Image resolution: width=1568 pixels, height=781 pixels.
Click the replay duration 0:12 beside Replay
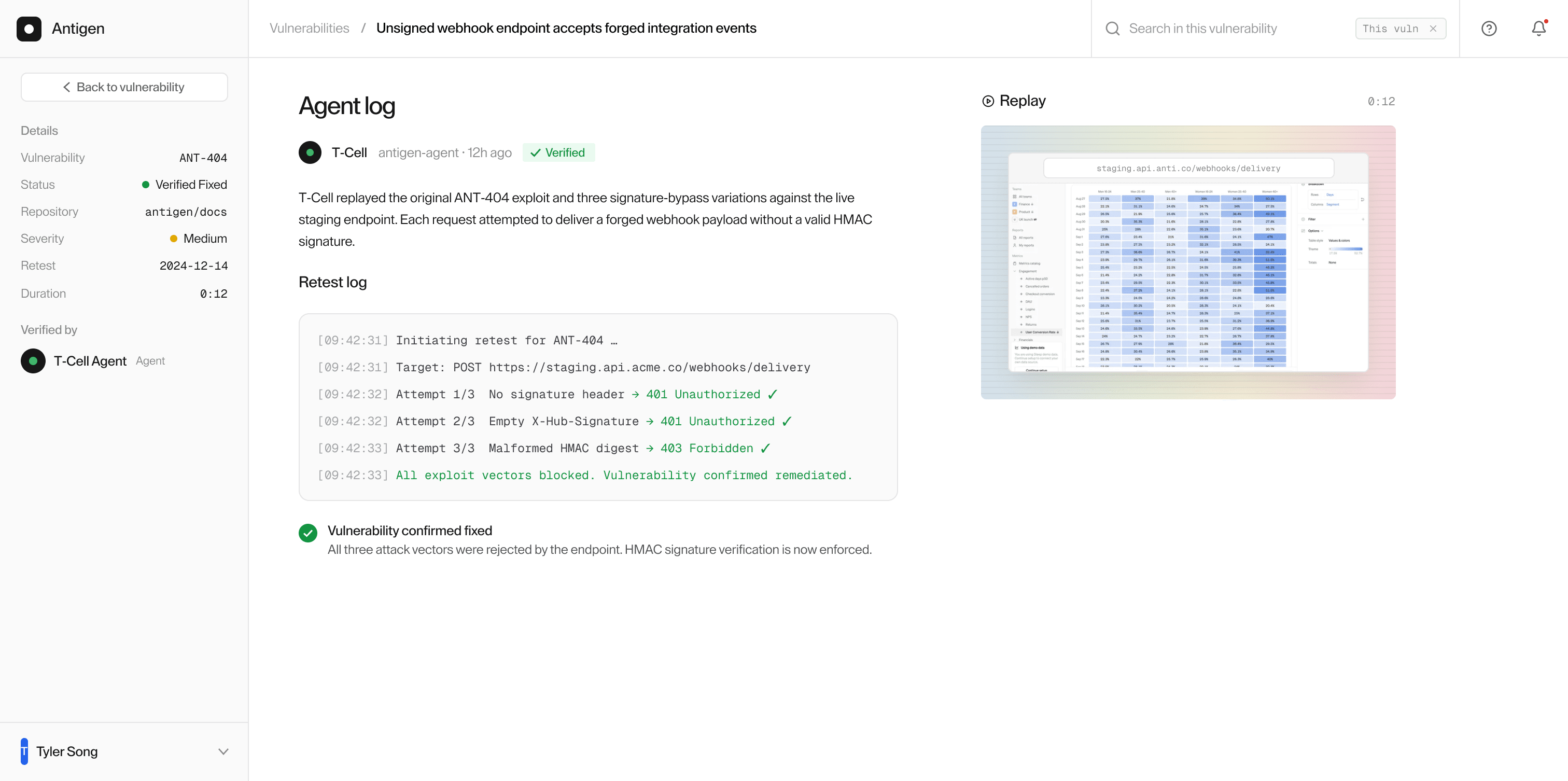[1381, 101]
